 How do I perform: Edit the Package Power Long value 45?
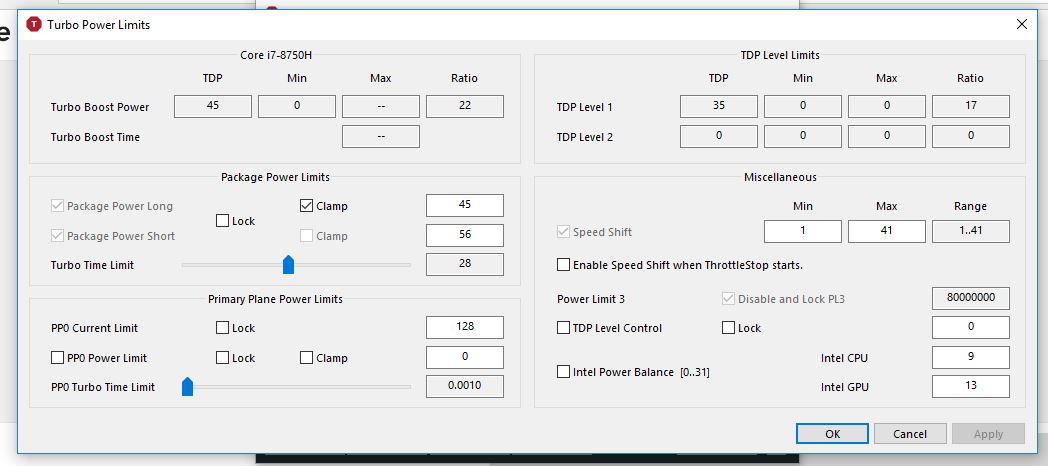point(465,205)
